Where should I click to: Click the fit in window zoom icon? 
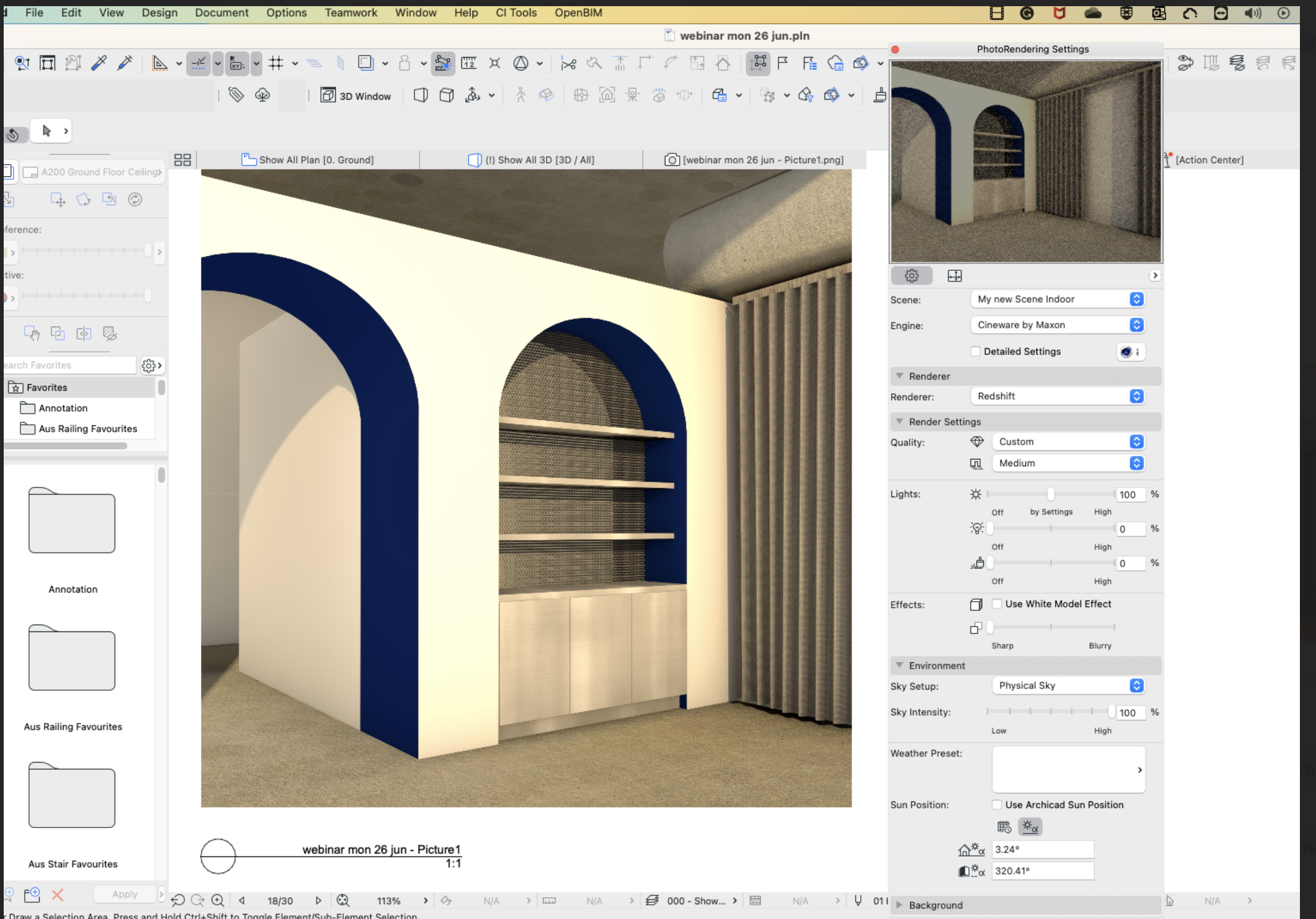[x=343, y=901]
